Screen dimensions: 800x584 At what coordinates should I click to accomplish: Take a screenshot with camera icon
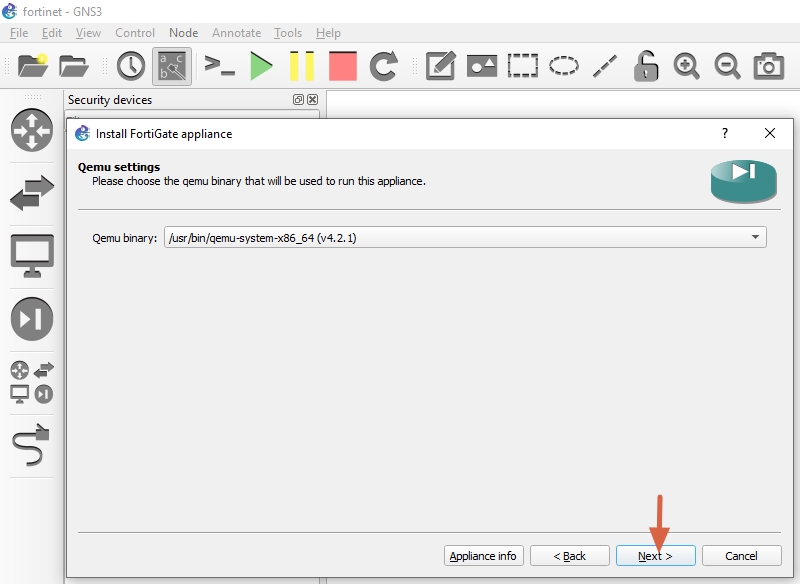point(768,66)
